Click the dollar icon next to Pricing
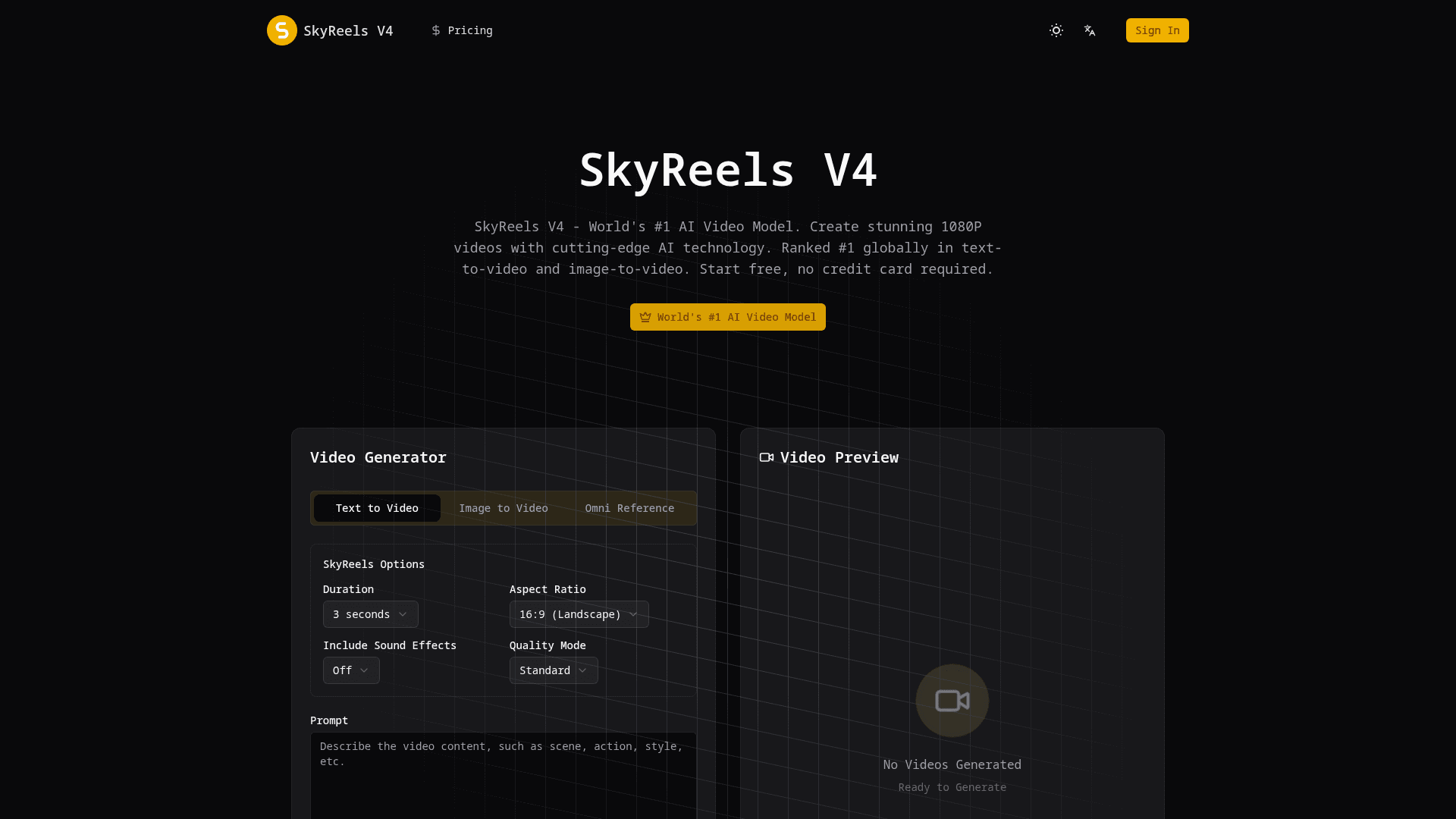Image resolution: width=1456 pixels, height=819 pixels. 436,30
